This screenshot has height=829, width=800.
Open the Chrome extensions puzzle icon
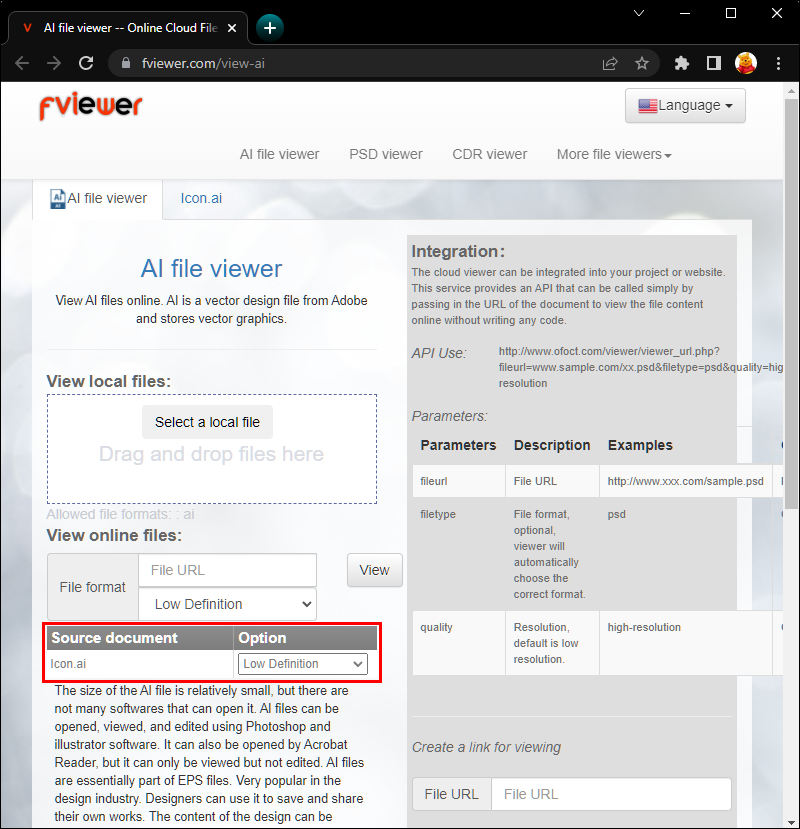pos(682,63)
